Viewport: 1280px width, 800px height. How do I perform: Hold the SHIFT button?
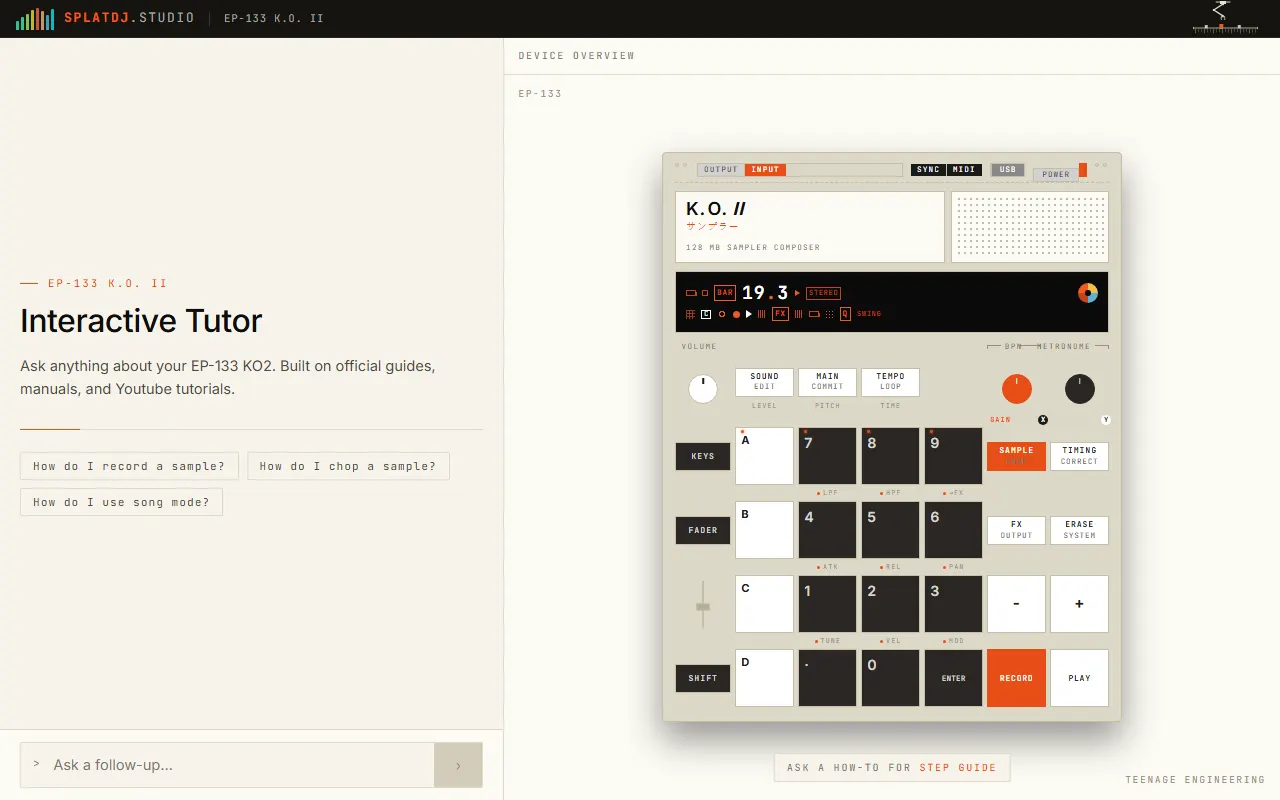coord(703,679)
